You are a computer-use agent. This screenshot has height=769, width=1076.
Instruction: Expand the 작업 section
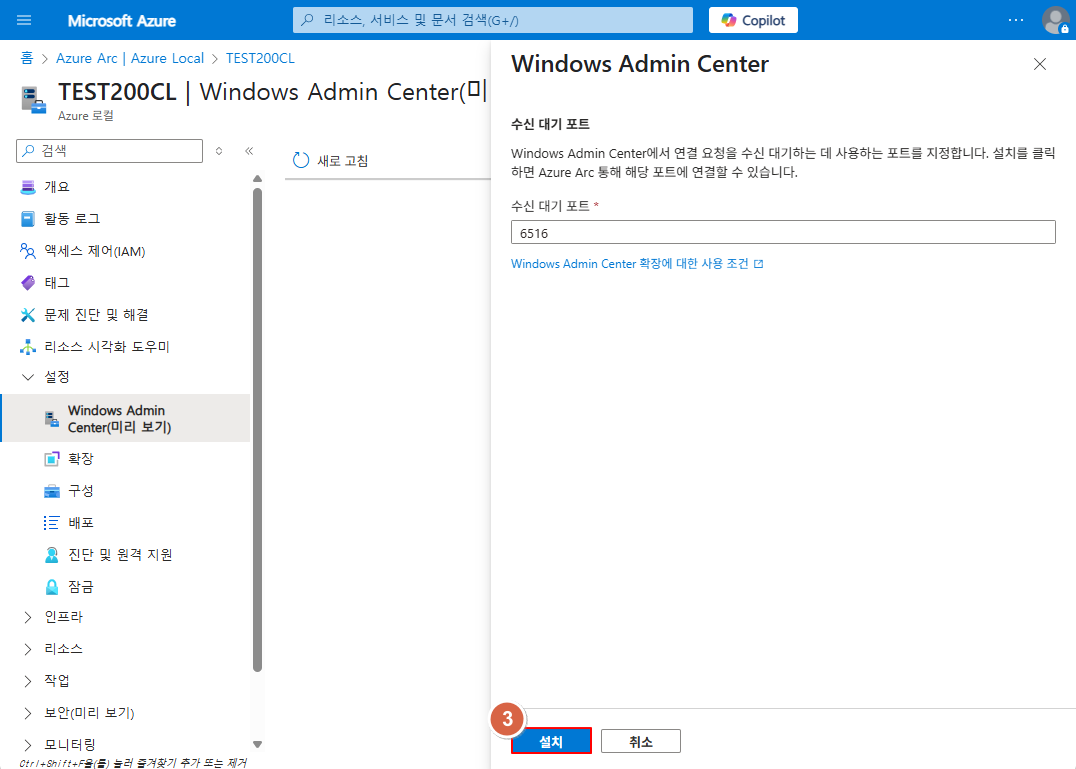[27, 681]
